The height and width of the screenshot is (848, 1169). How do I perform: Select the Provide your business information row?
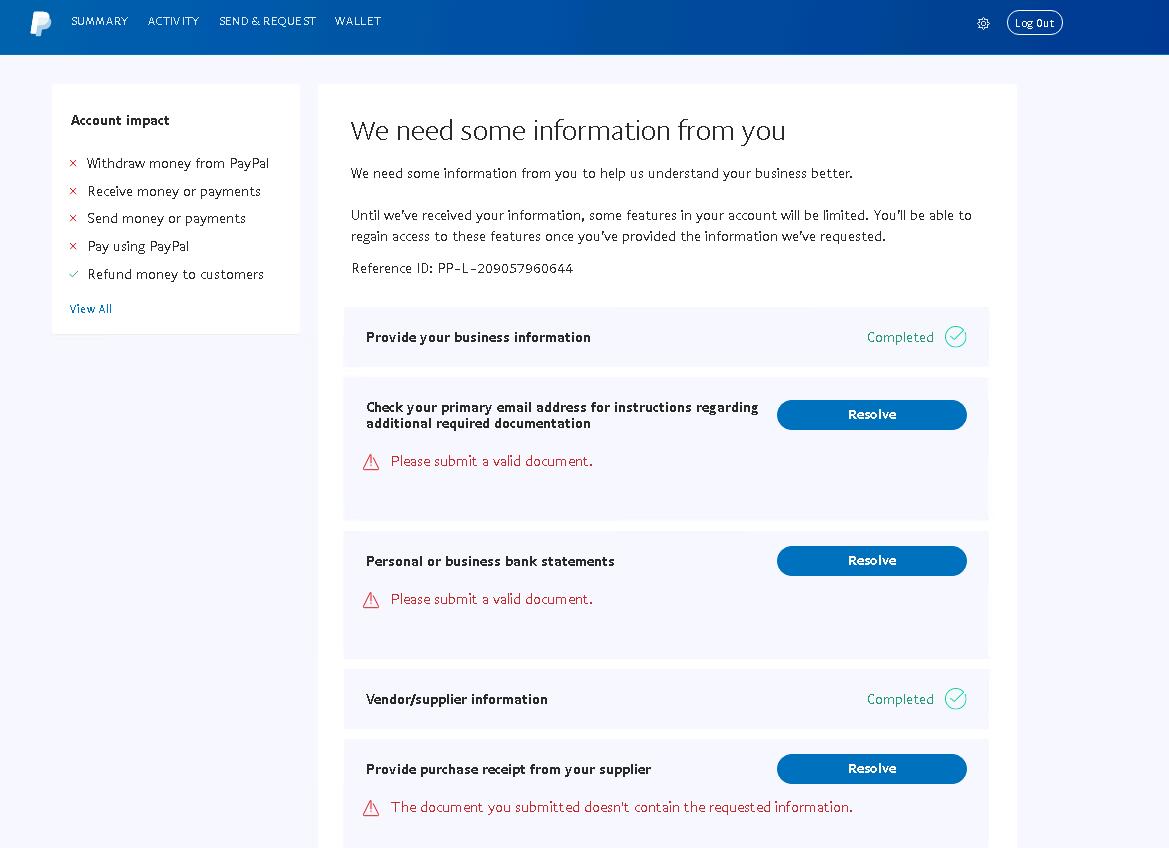[x=666, y=337]
